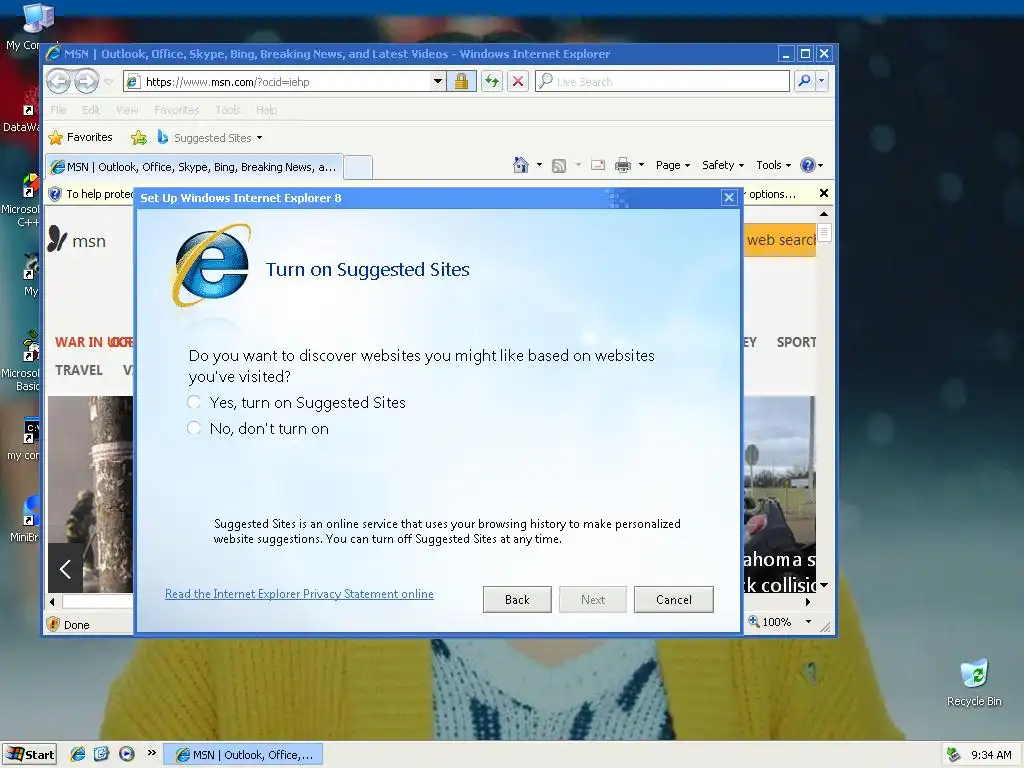Click the information bar help icon

(55, 194)
